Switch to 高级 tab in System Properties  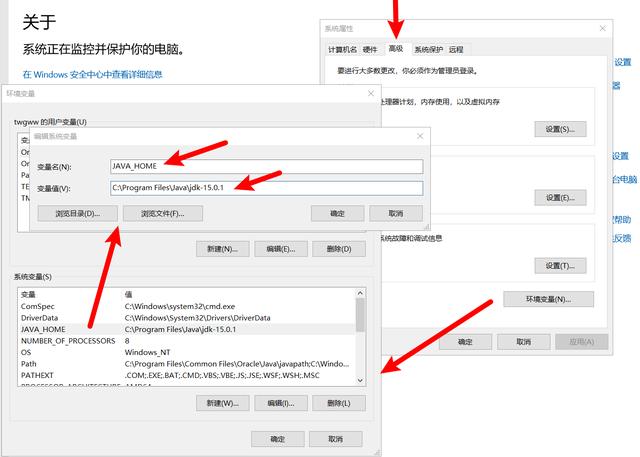396,49
